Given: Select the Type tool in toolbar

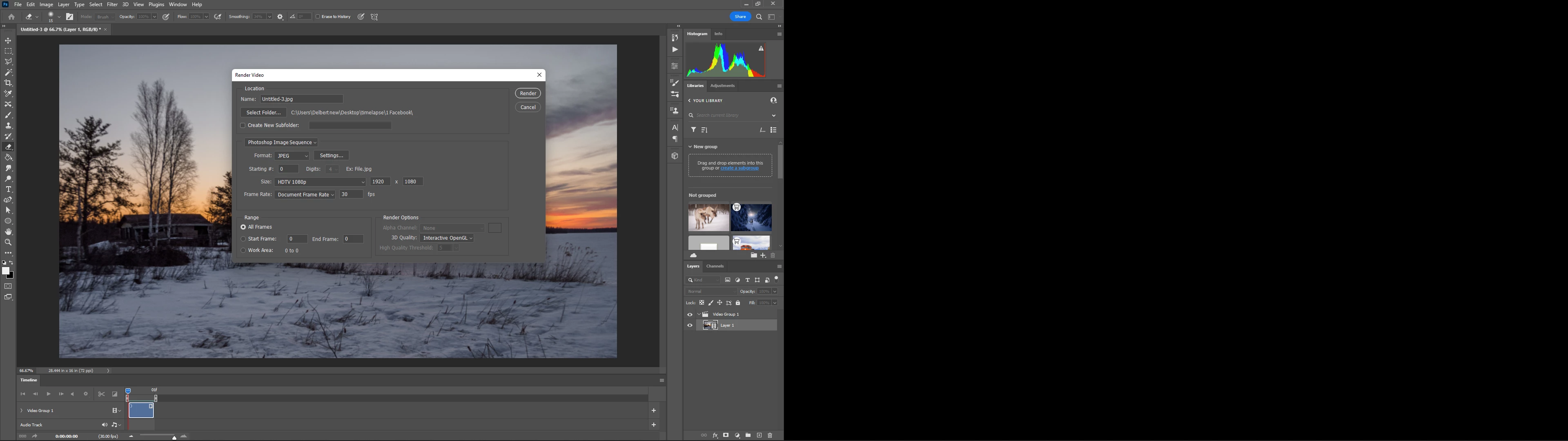Looking at the screenshot, I should coord(9,189).
